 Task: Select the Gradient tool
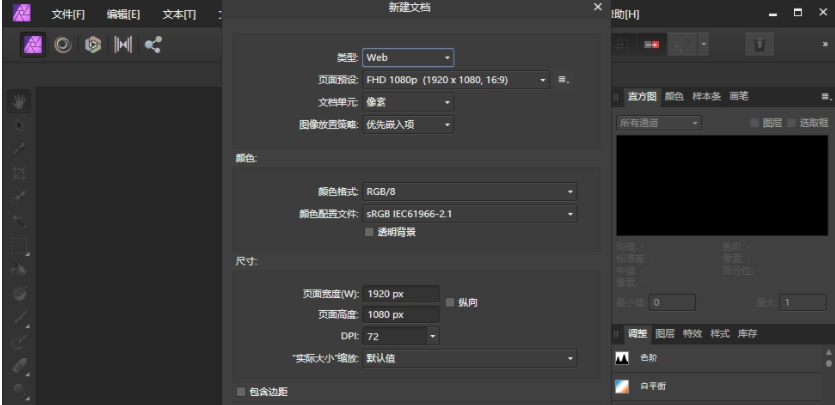20,293
